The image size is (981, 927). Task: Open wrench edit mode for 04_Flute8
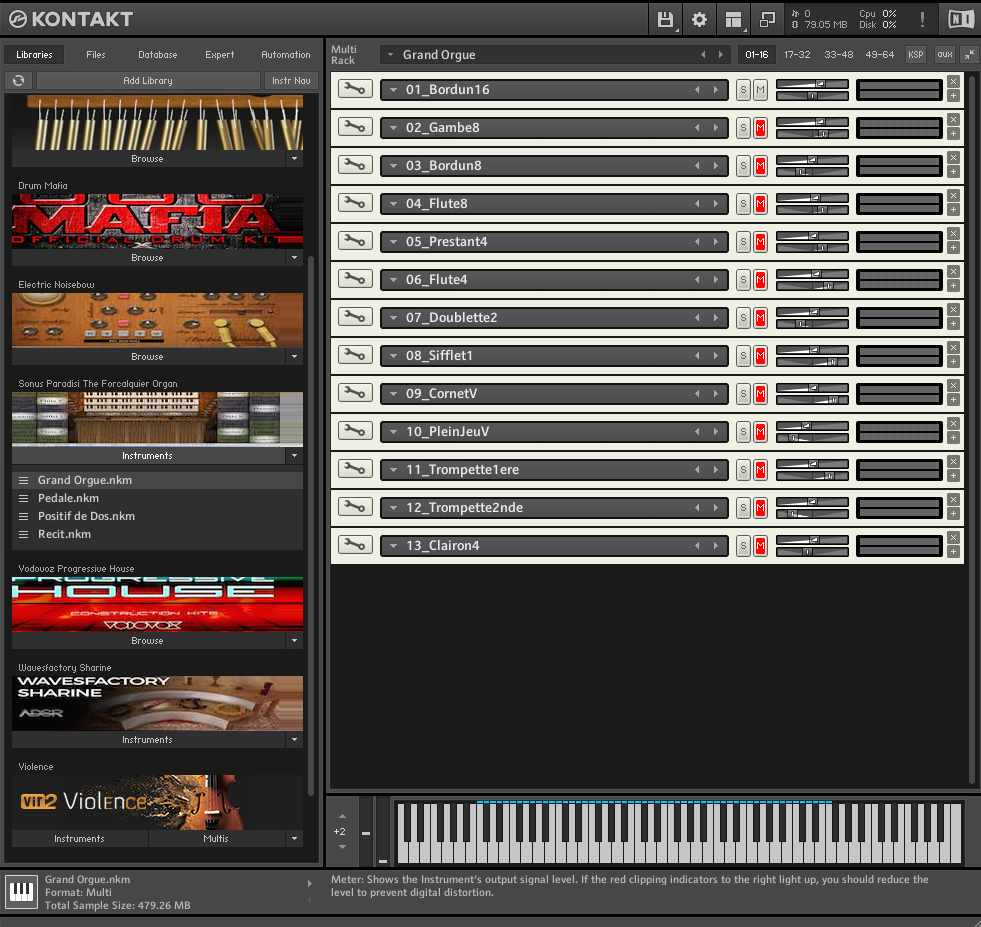[x=355, y=203]
